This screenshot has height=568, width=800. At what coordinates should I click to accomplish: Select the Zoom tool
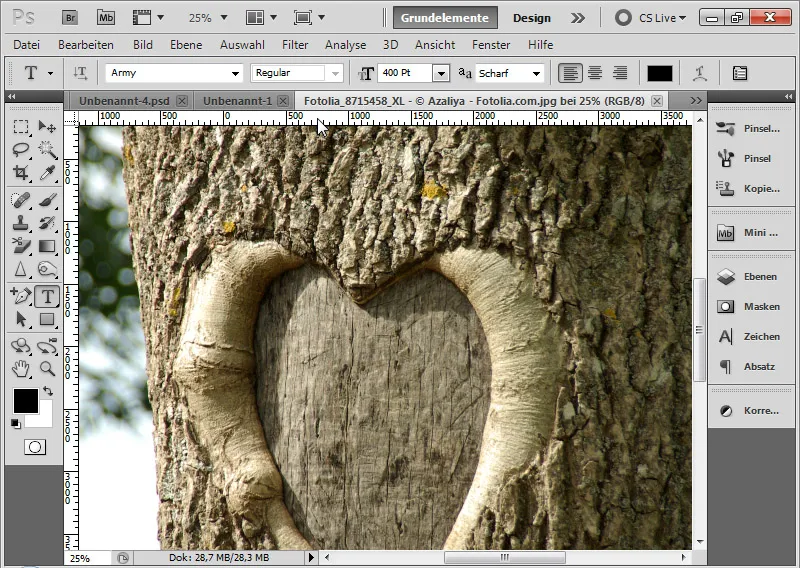(47, 368)
